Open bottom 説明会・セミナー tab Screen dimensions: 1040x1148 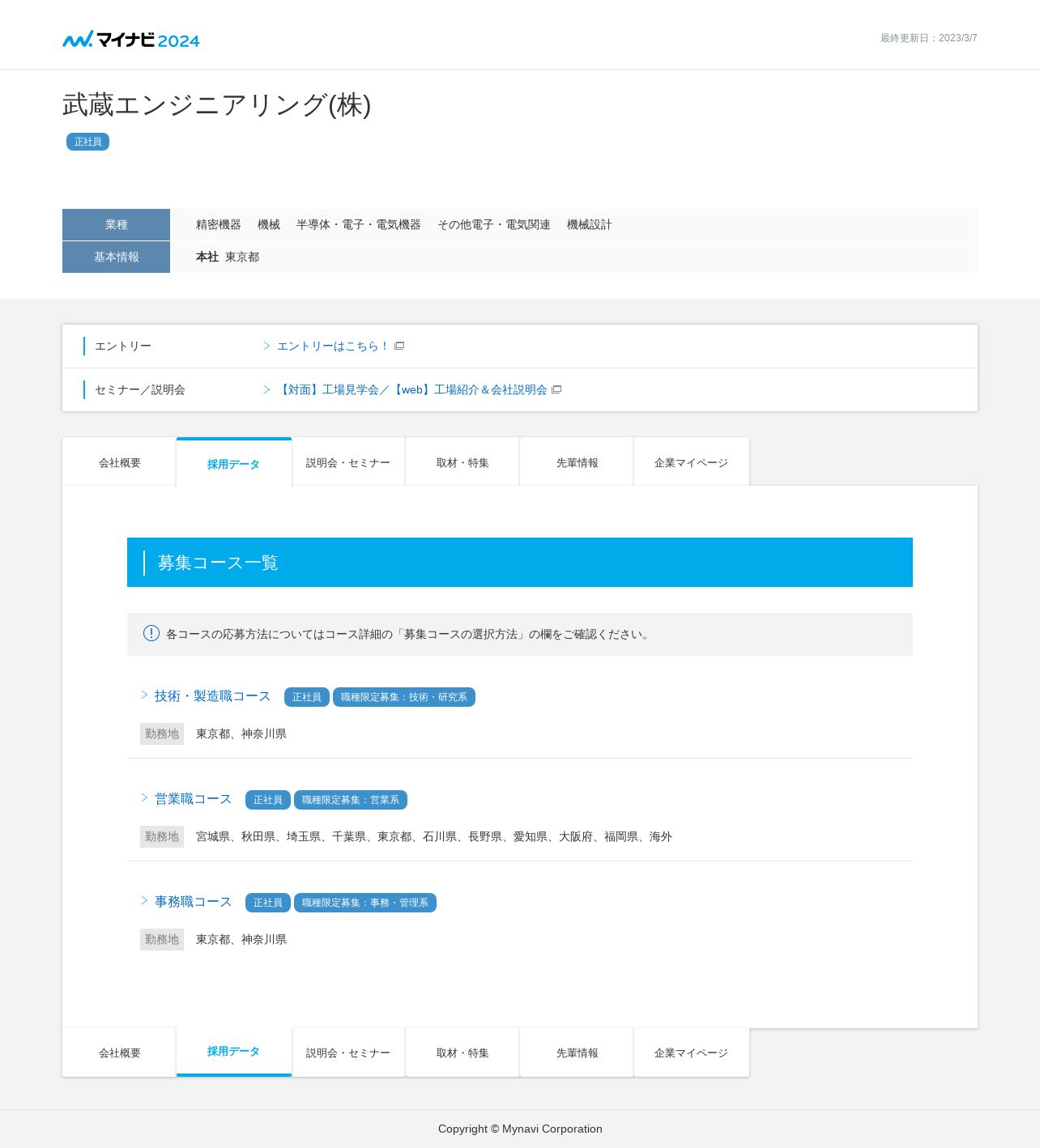click(348, 1052)
